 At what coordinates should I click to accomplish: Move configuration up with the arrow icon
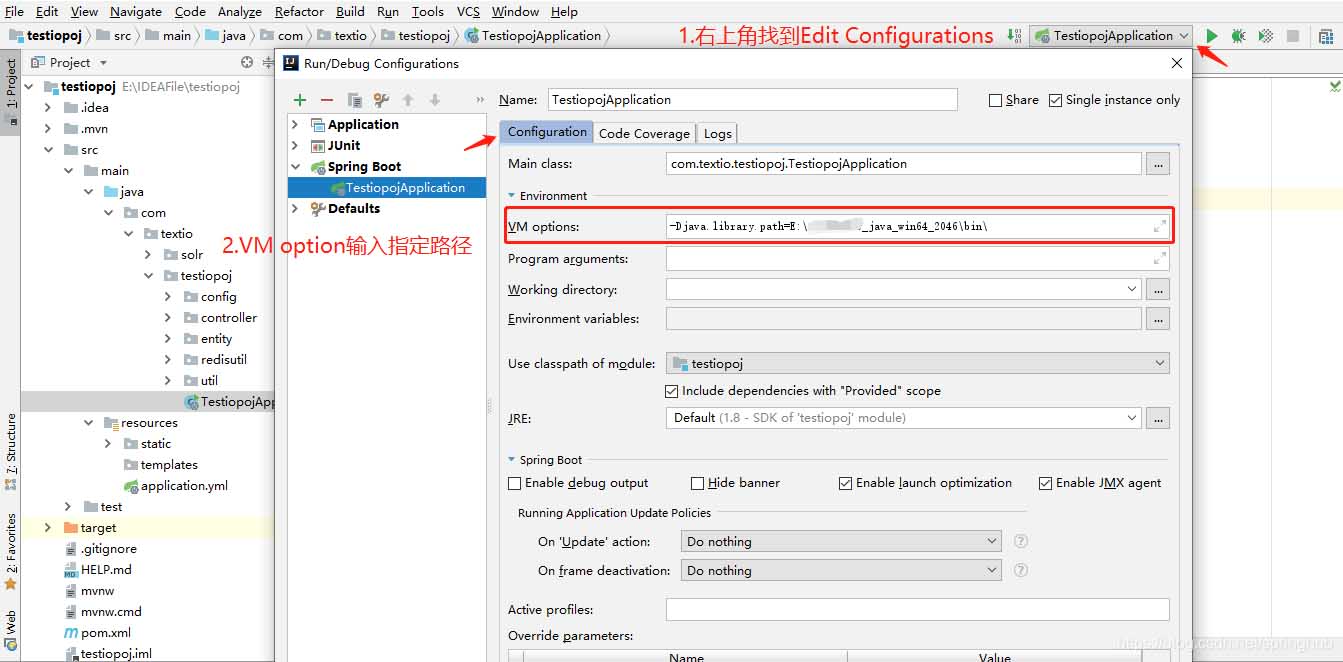(408, 100)
